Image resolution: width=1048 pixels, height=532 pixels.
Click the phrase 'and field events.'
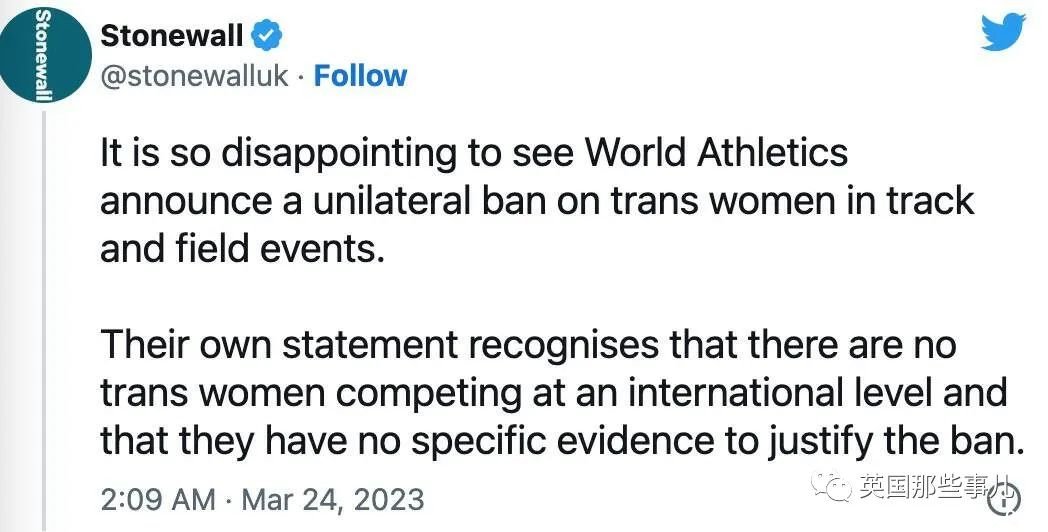click(x=243, y=249)
